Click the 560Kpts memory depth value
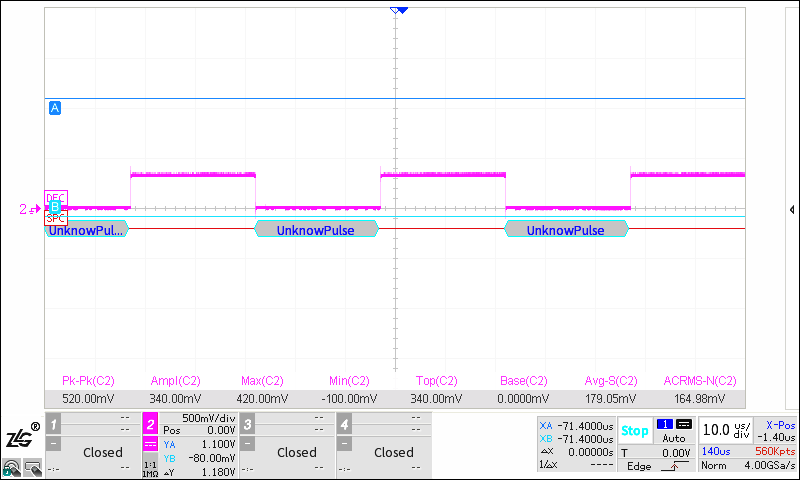 (775, 451)
